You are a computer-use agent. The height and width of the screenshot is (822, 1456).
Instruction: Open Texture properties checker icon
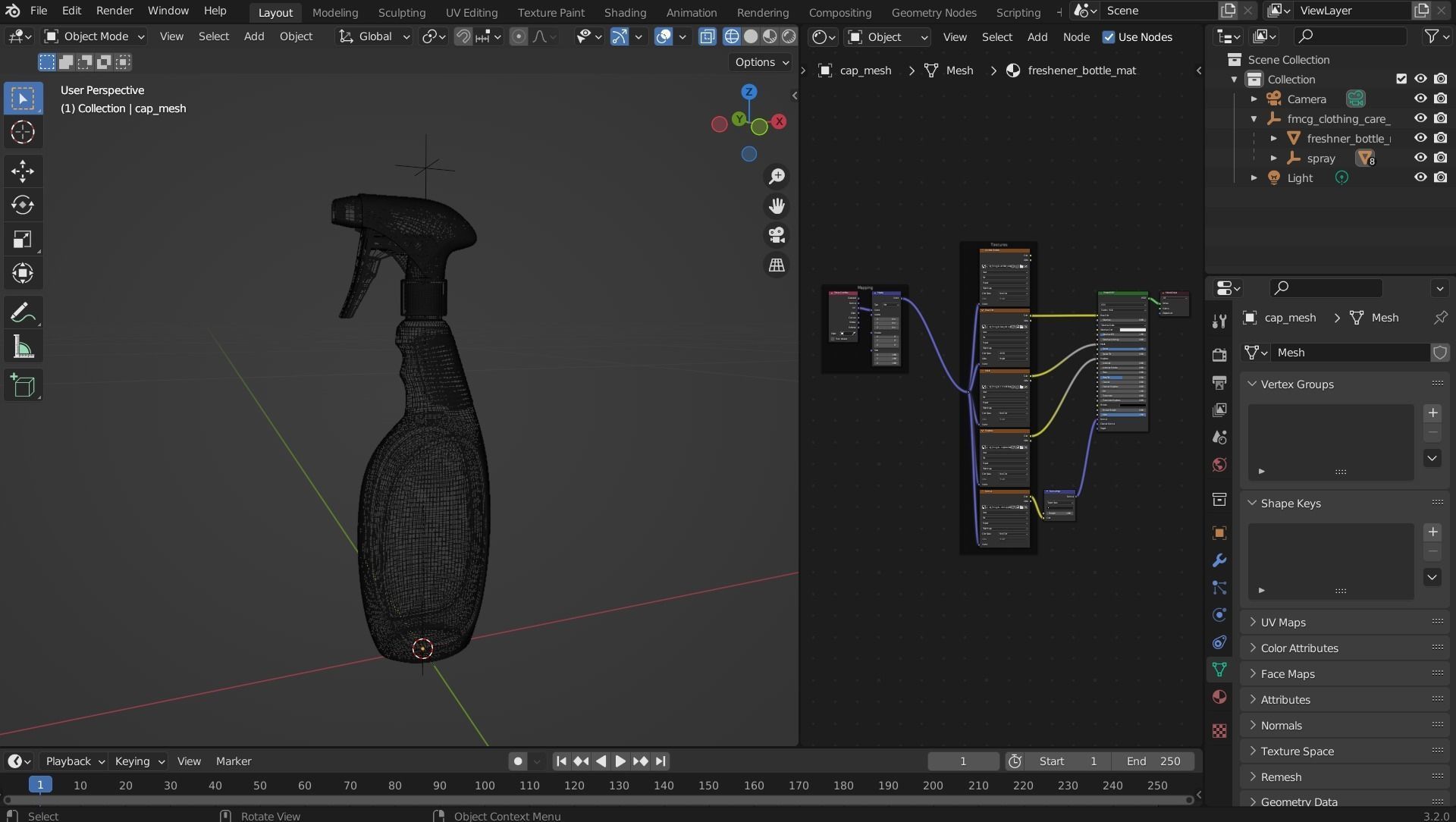(1219, 730)
